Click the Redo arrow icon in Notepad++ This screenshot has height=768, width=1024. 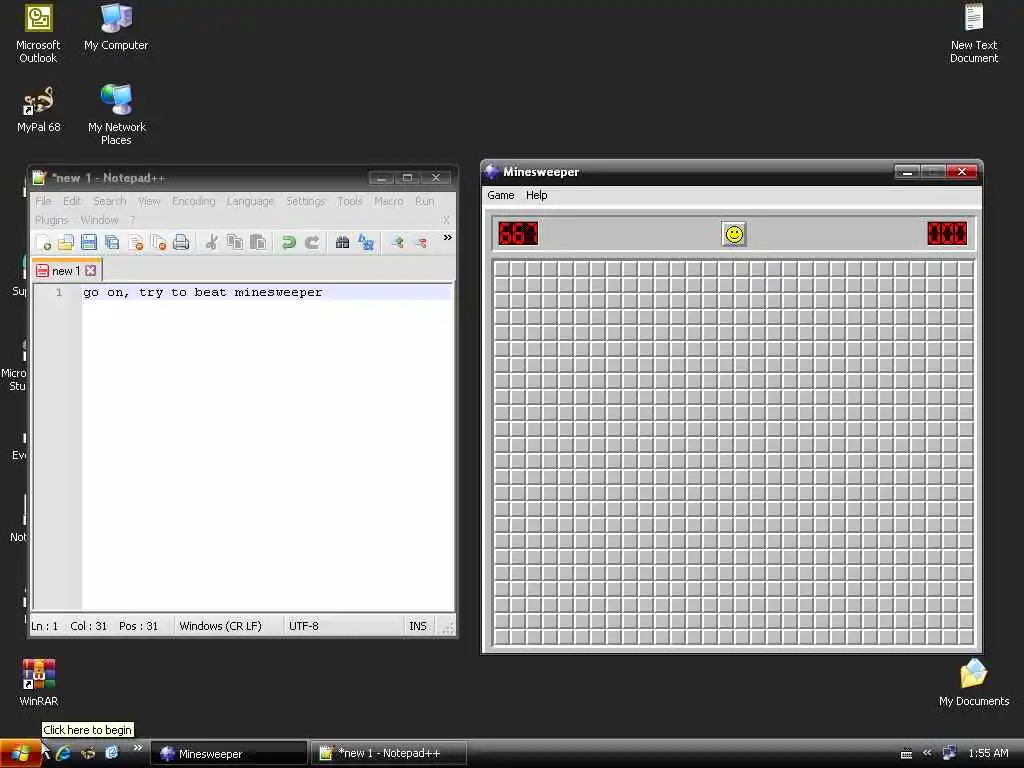pyautogui.click(x=312, y=242)
